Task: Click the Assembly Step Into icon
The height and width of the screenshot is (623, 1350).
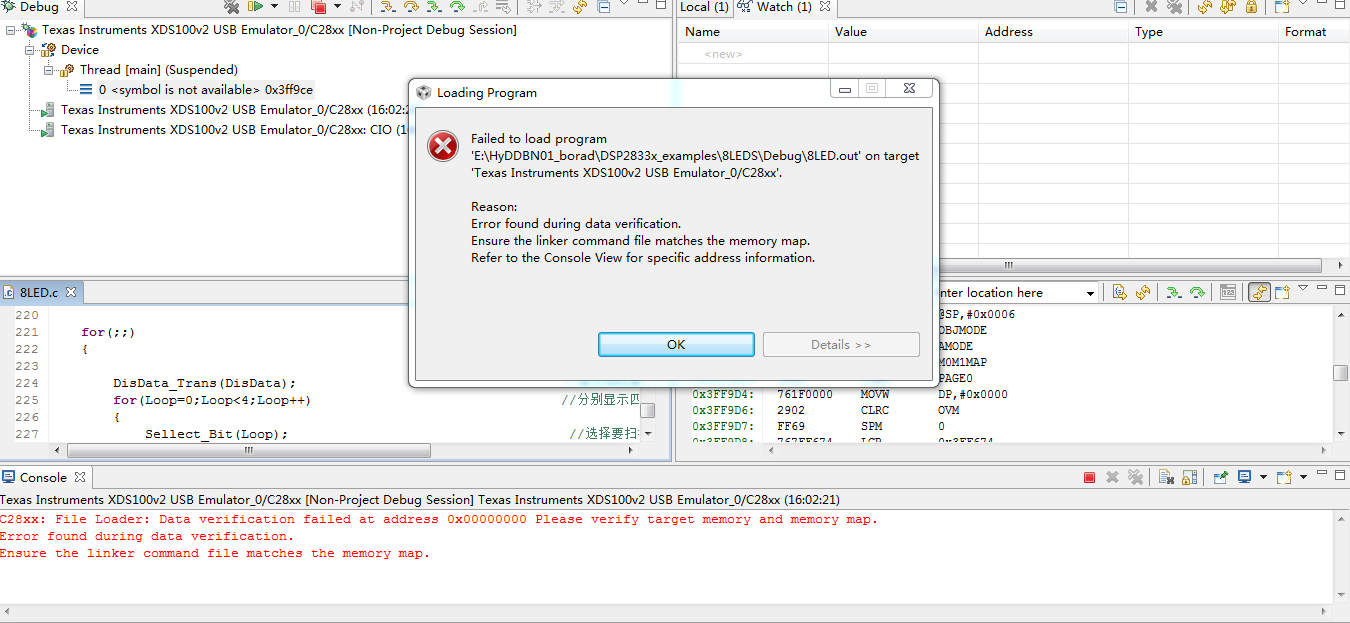Action: (x=434, y=6)
